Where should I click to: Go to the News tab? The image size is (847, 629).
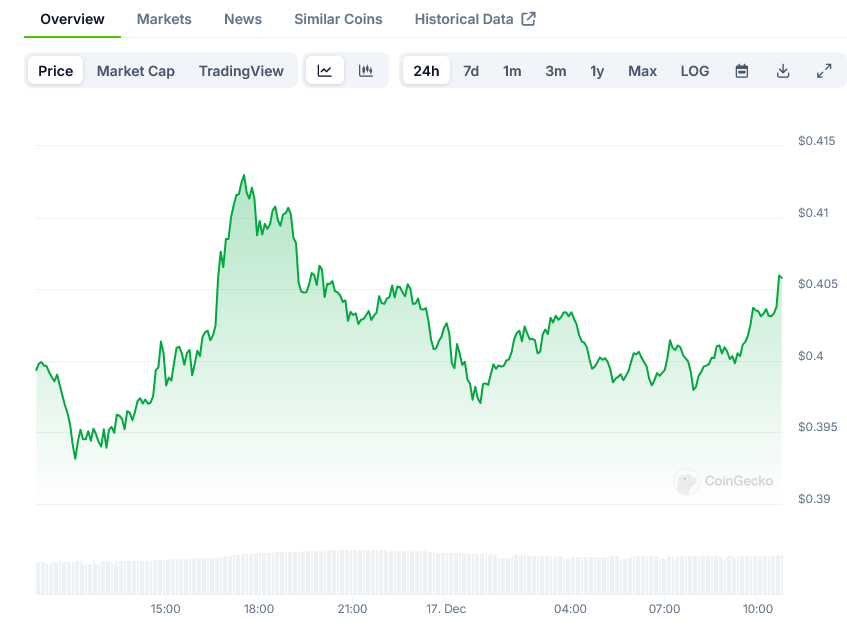click(243, 19)
